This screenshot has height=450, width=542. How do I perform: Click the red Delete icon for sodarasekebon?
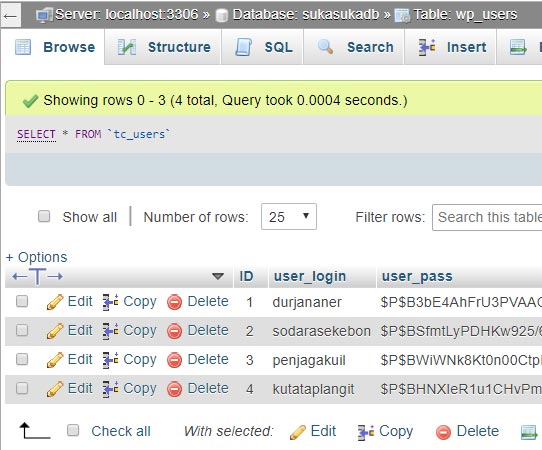pos(175,331)
